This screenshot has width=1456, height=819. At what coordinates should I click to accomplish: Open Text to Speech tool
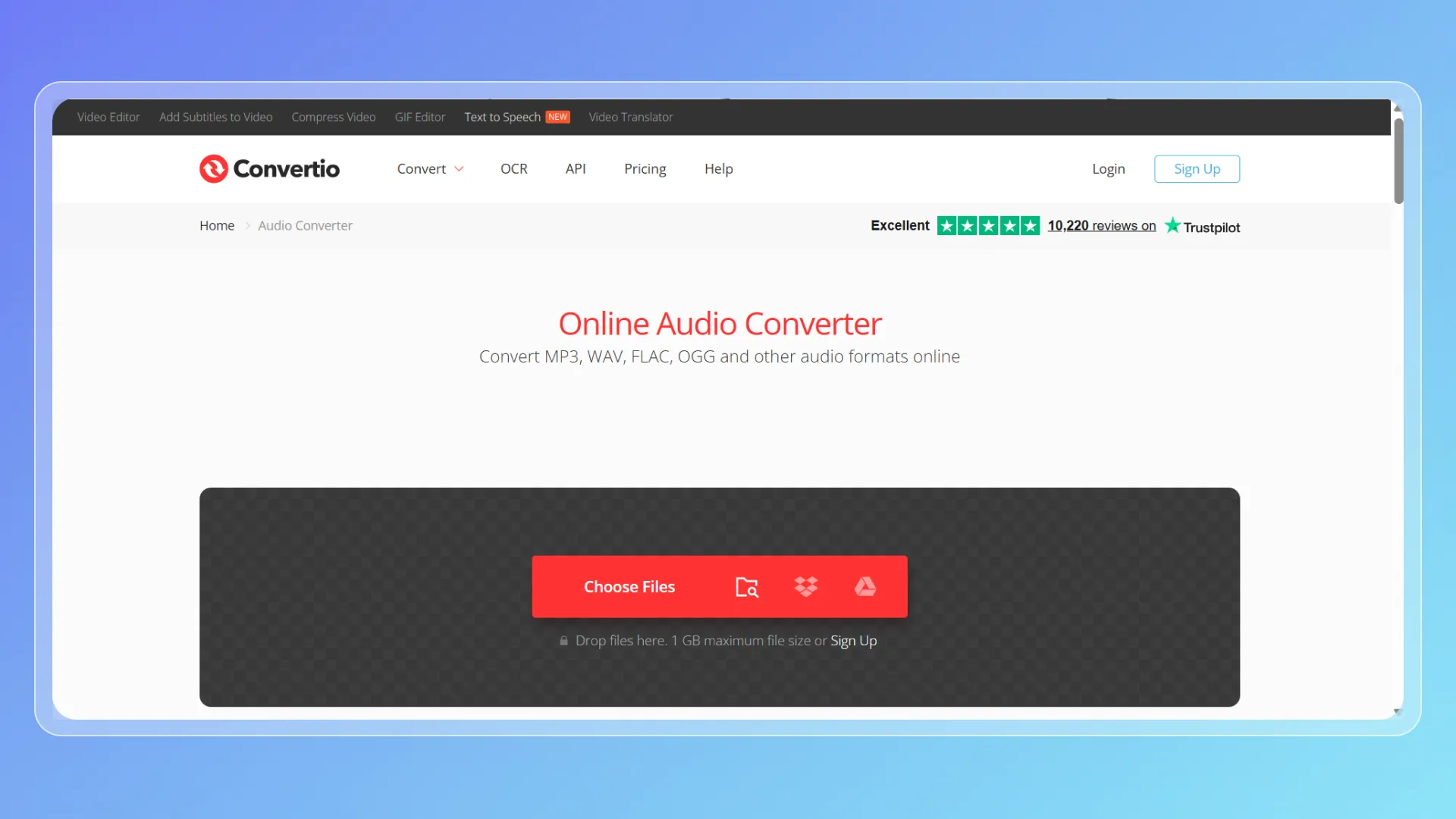click(x=503, y=117)
